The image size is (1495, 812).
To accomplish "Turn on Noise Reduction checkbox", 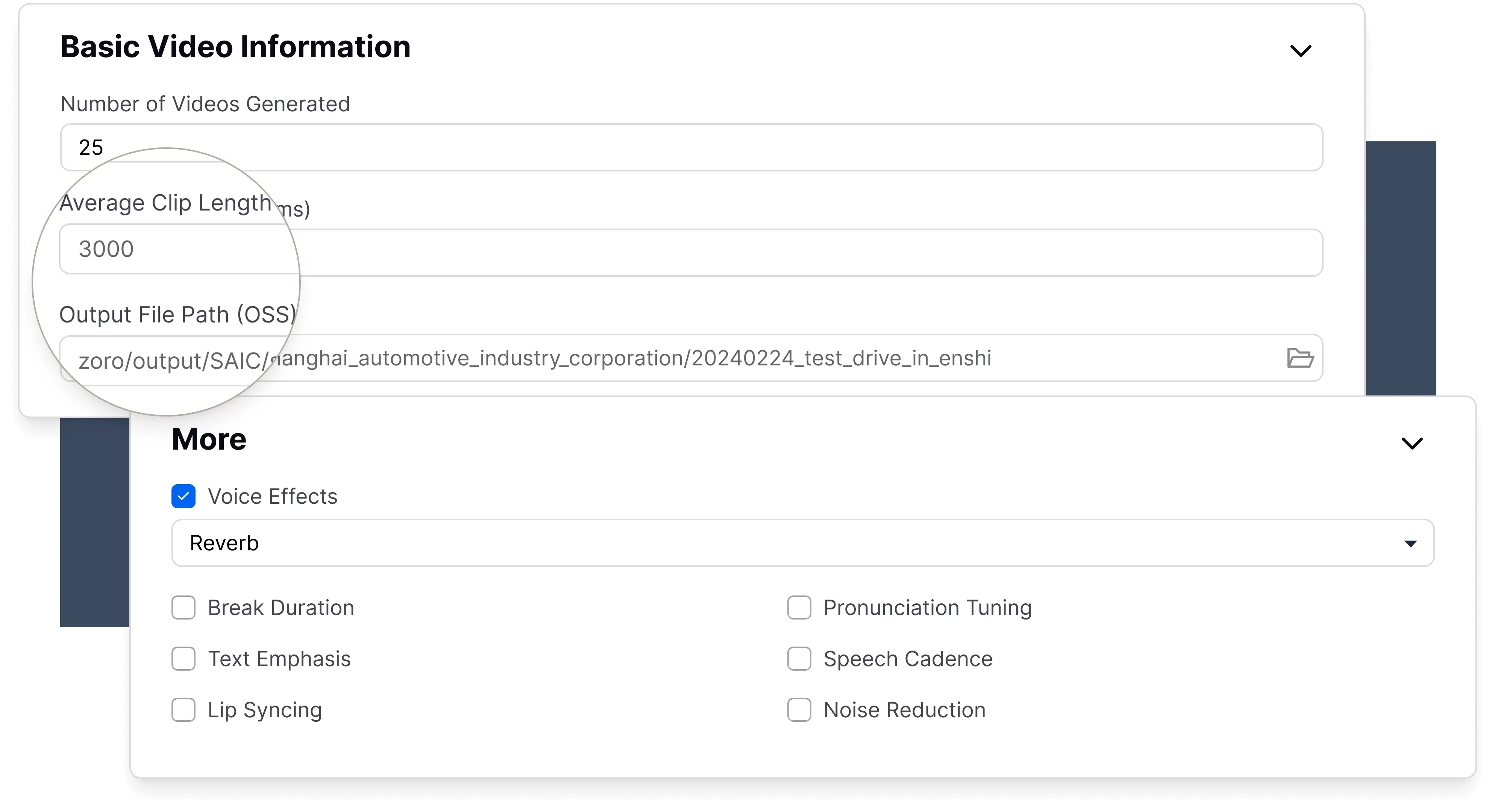I will pos(799,710).
